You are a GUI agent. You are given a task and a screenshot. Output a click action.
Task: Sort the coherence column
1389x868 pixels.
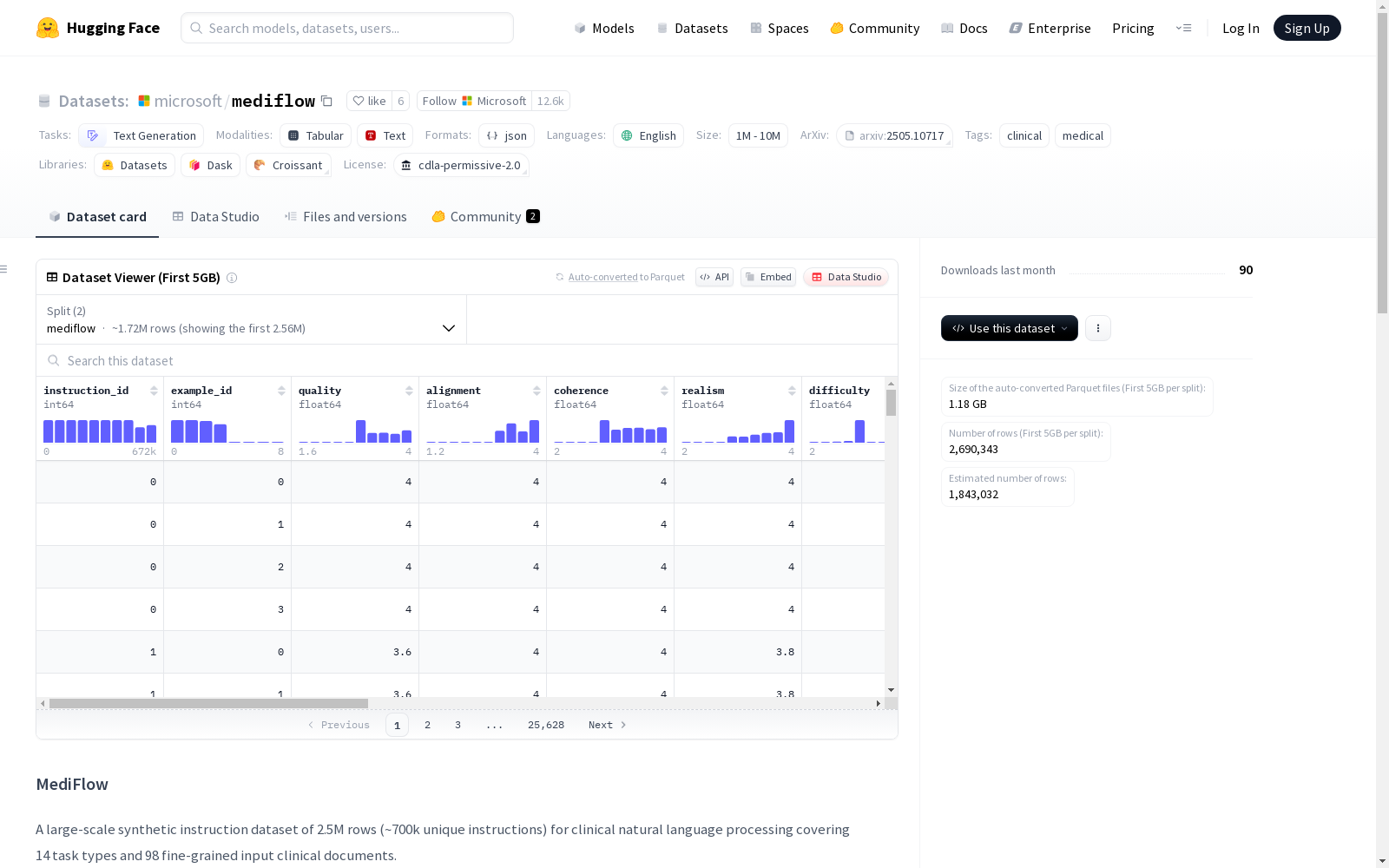coord(664,391)
